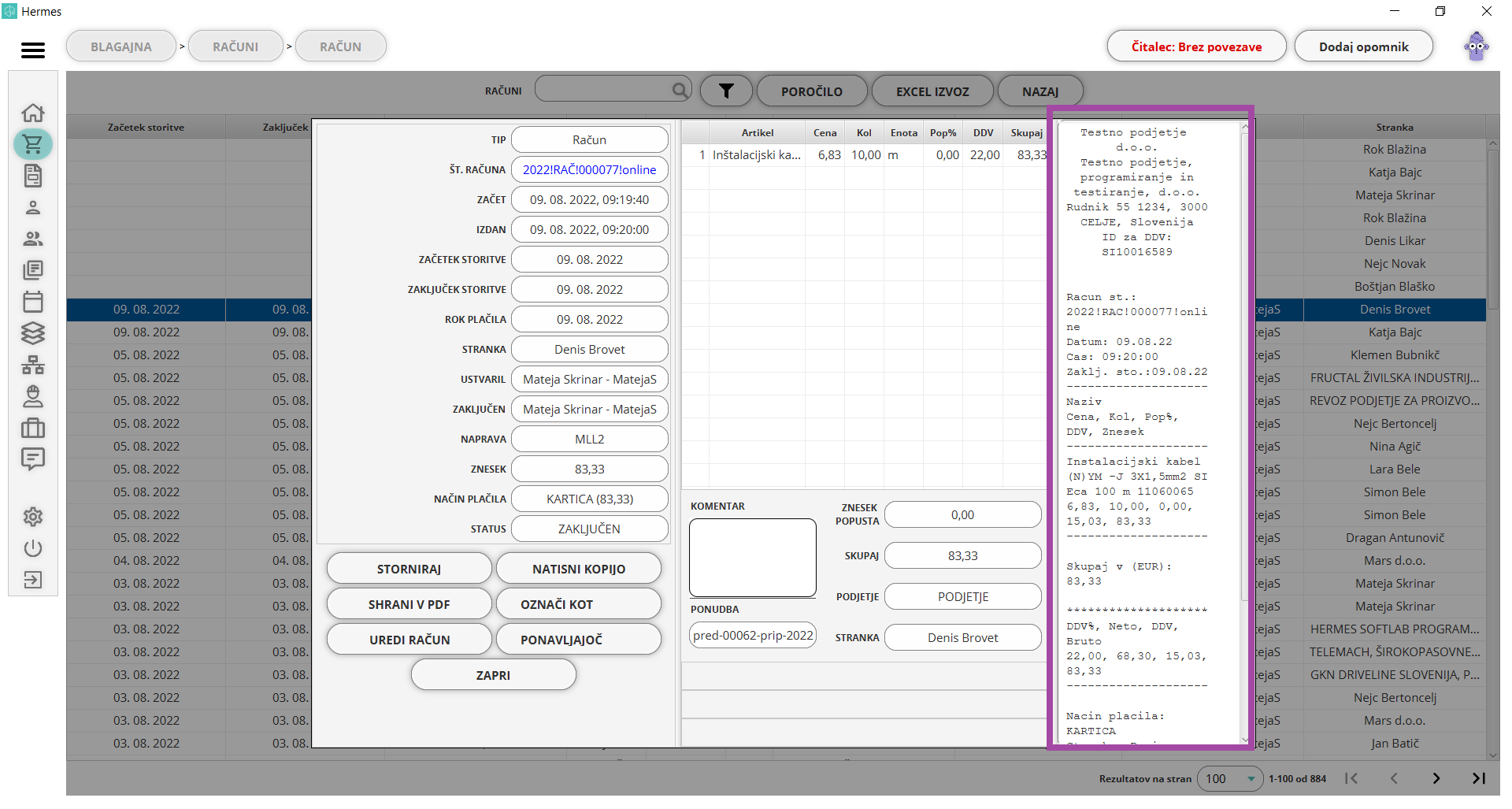Close the dialog with ZAPRI
1512x809 pixels.
click(494, 675)
